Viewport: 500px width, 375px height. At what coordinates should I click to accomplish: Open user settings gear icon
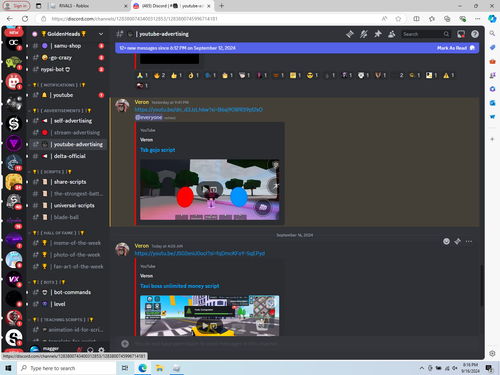[101, 350]
